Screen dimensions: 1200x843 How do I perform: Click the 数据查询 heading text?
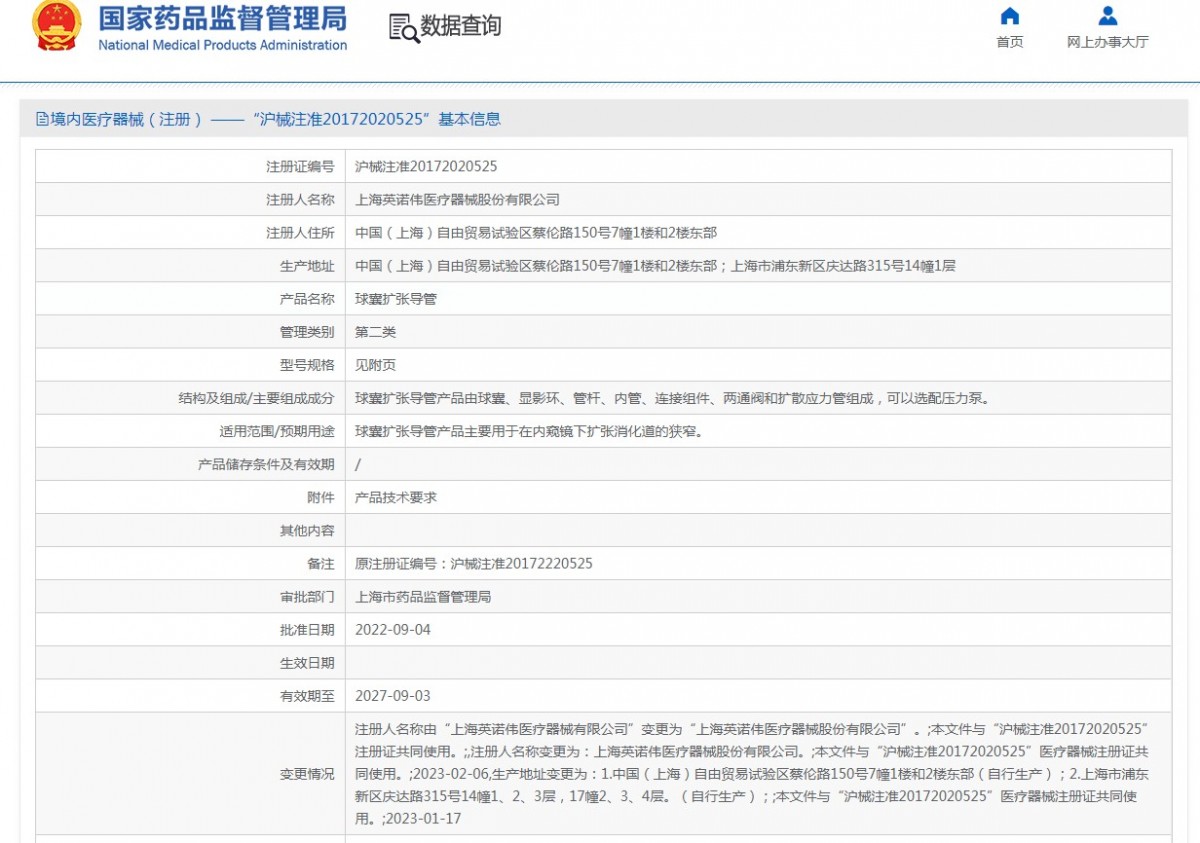click(x=461, y=27)
